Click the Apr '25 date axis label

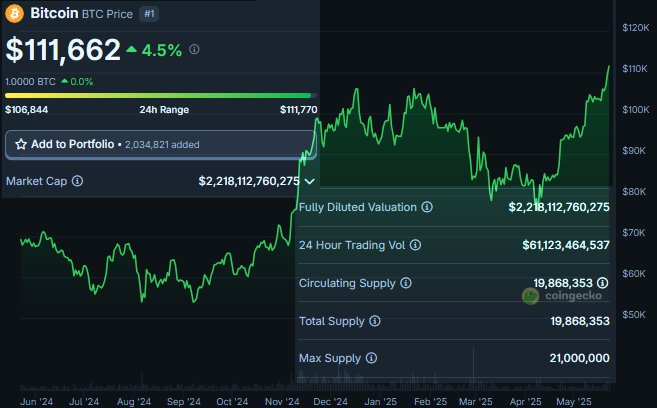tap(525, 402)
